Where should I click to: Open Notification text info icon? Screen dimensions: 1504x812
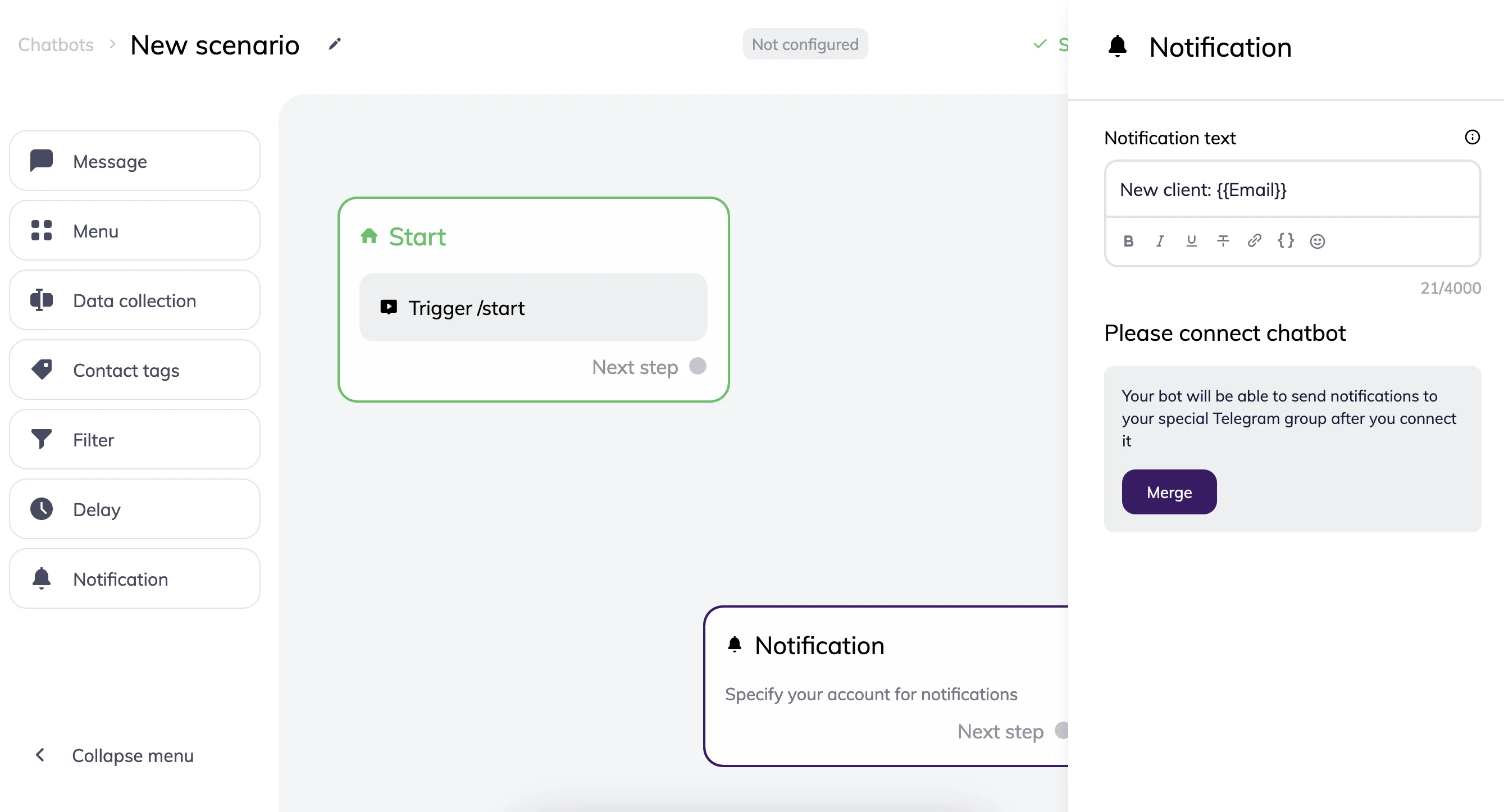pos(1472,137)
